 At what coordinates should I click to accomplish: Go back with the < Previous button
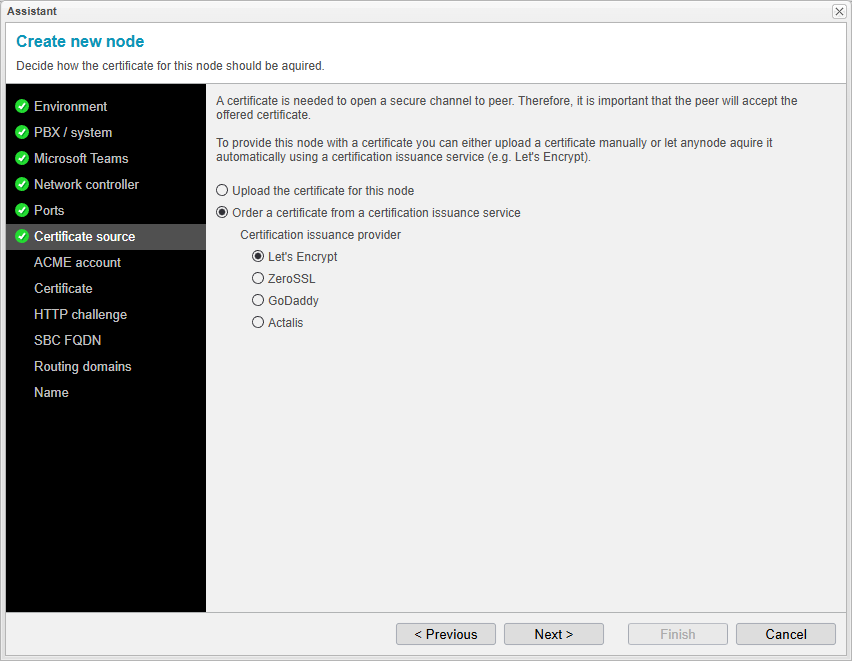445,634
